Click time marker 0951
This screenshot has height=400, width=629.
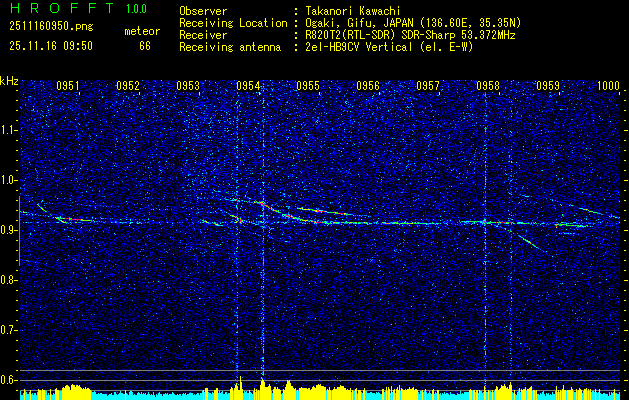[67, 85]
